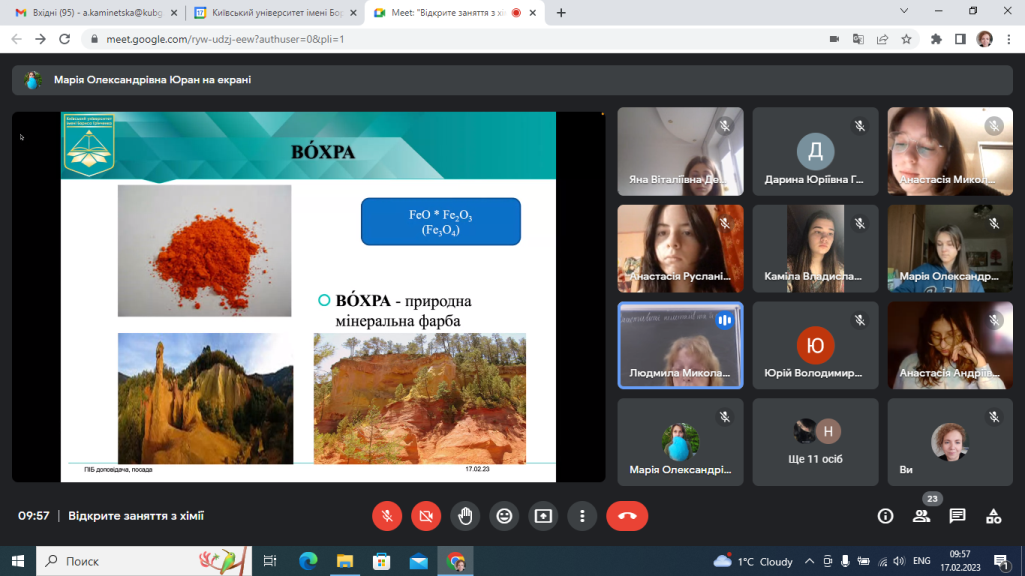Open Task View on the taskbar

tap(269, 561)
